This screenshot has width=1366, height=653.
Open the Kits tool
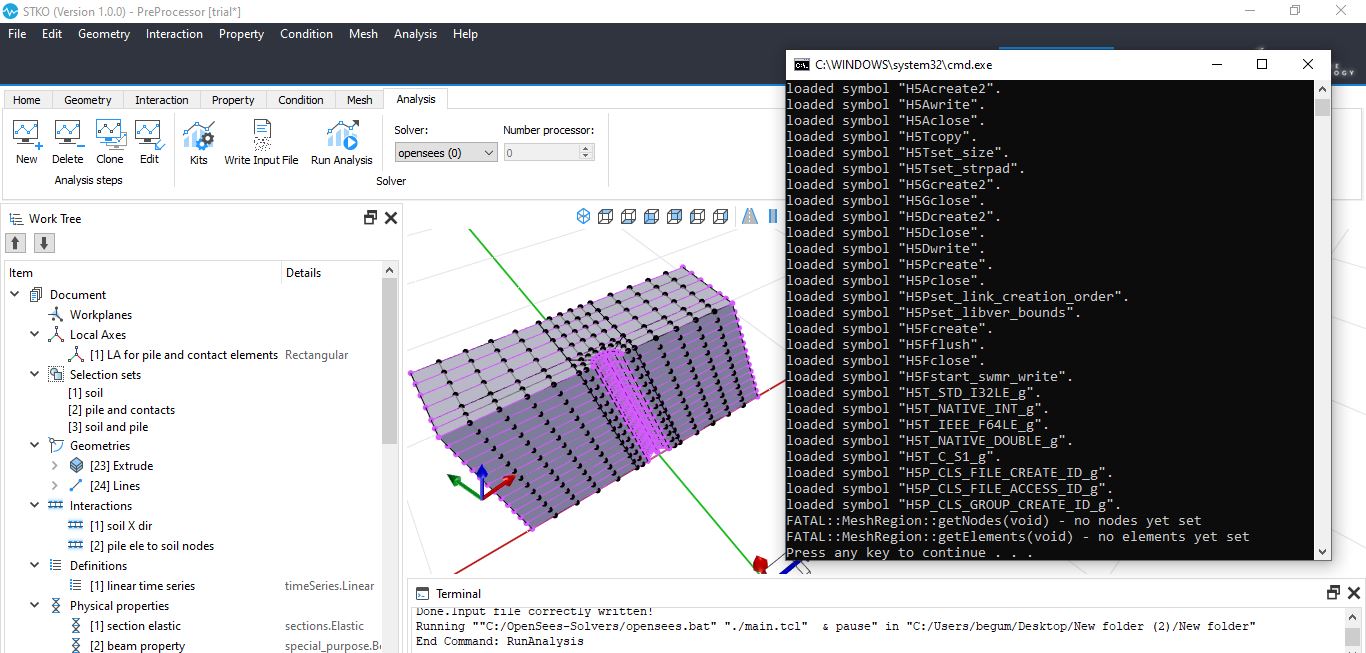pos(199,135)
